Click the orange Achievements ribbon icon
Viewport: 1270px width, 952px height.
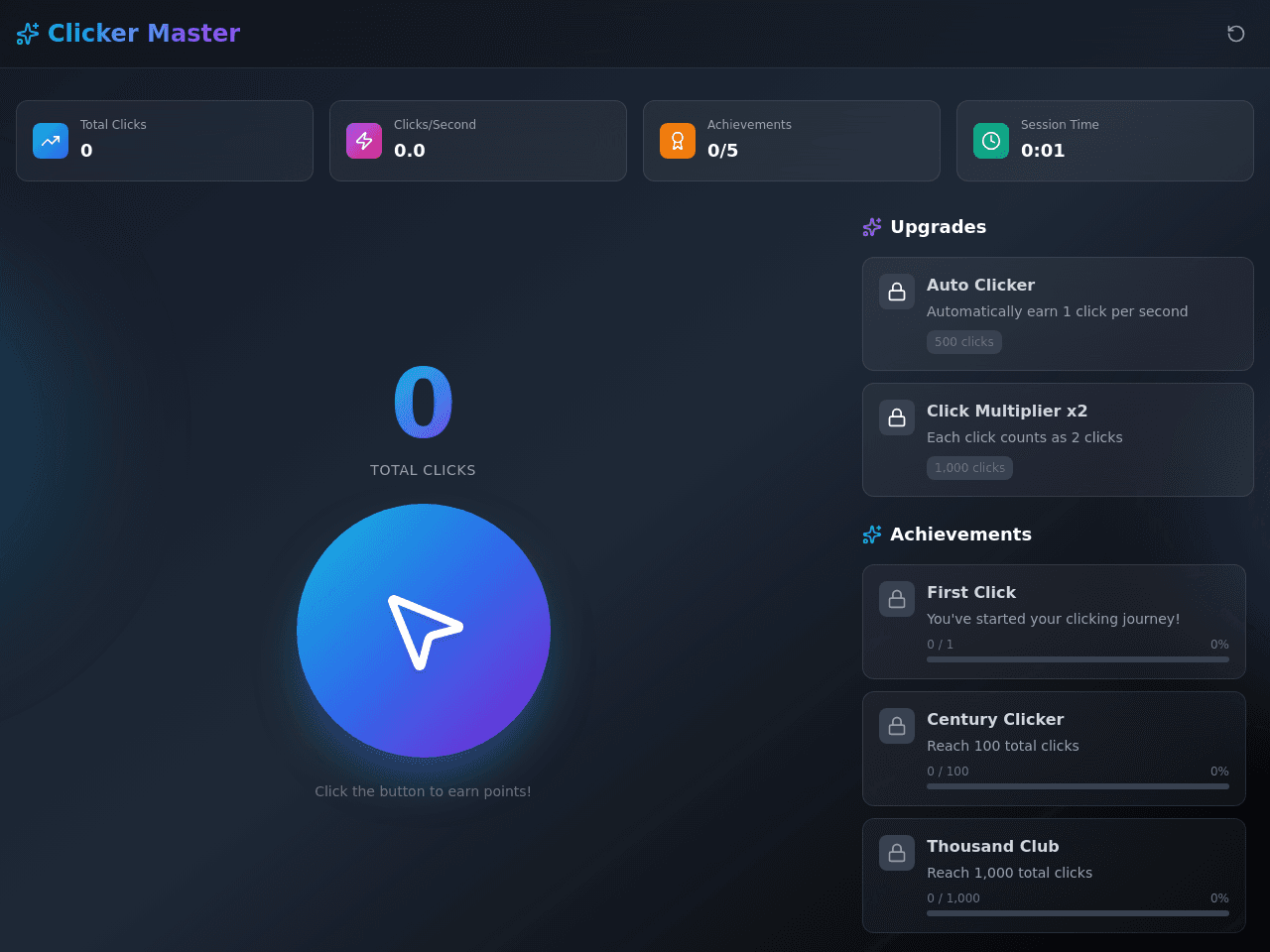pos(678,141)
